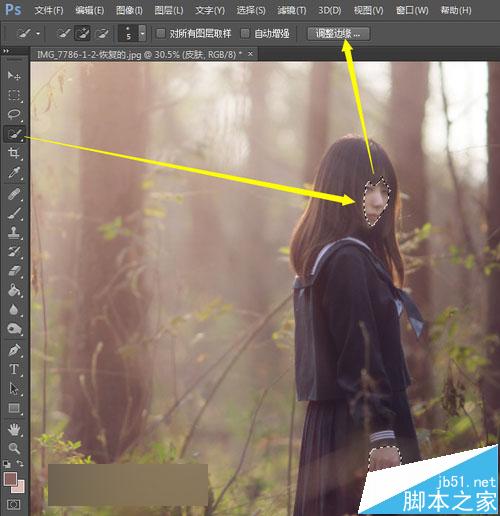
Task: Enable 对所有图层取样 checkbox
Action: click(x=161, y=33)
